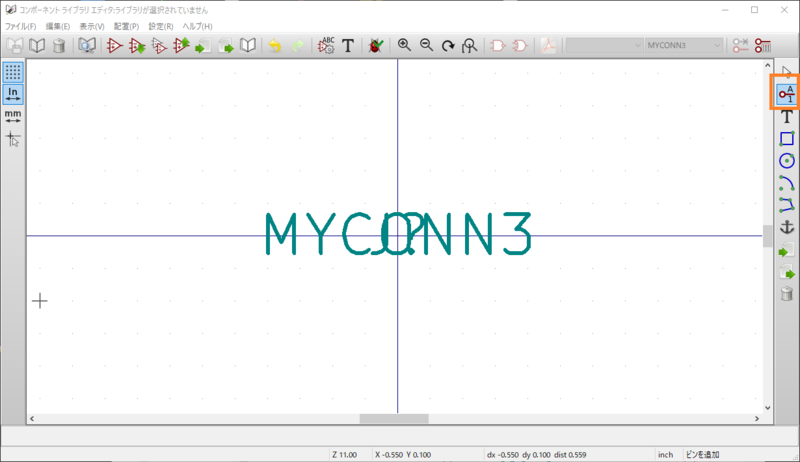Redraw the view with refresh icon
The width and height of the screenshot is (800, 462).
(448, 46)
